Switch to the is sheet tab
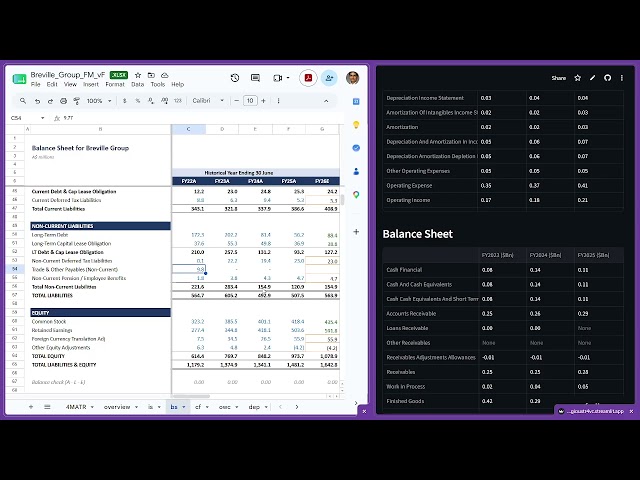Image resolution: width=640 pixels, height=480 pixels. (x=150, y=407)
